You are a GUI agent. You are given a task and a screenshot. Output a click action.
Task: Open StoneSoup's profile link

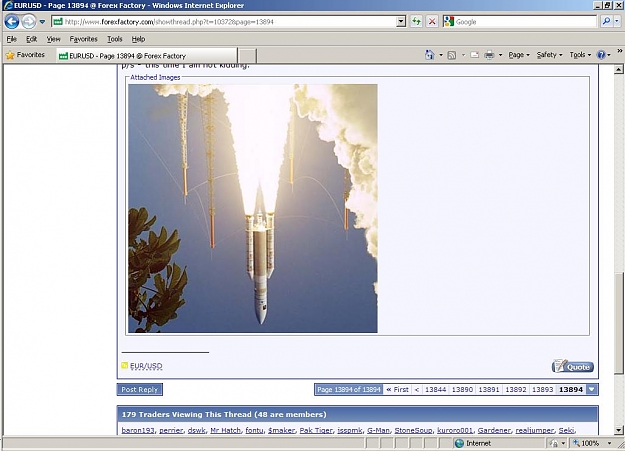point(413,430)
